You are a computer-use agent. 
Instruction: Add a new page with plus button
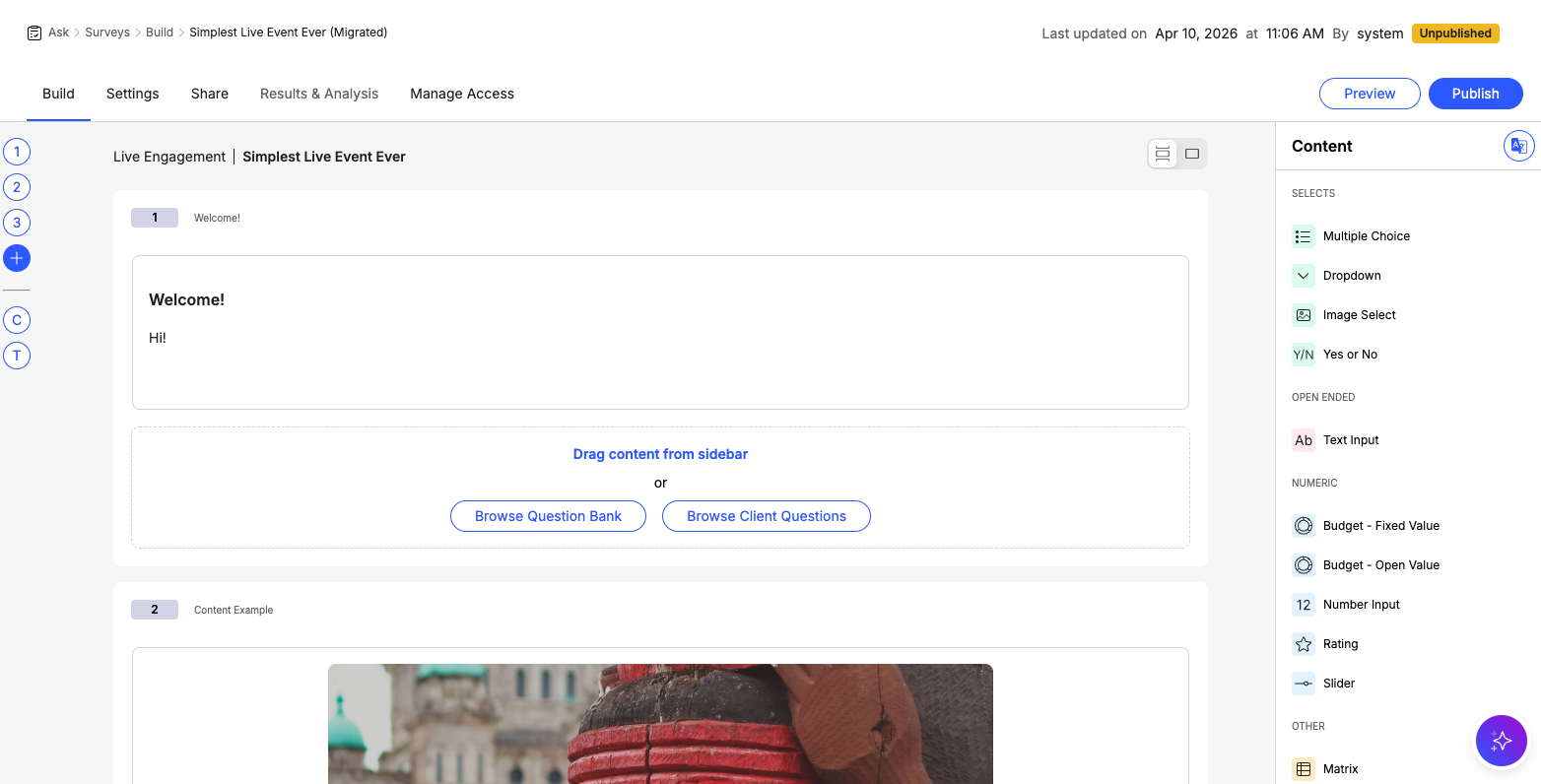pos(17,258)
